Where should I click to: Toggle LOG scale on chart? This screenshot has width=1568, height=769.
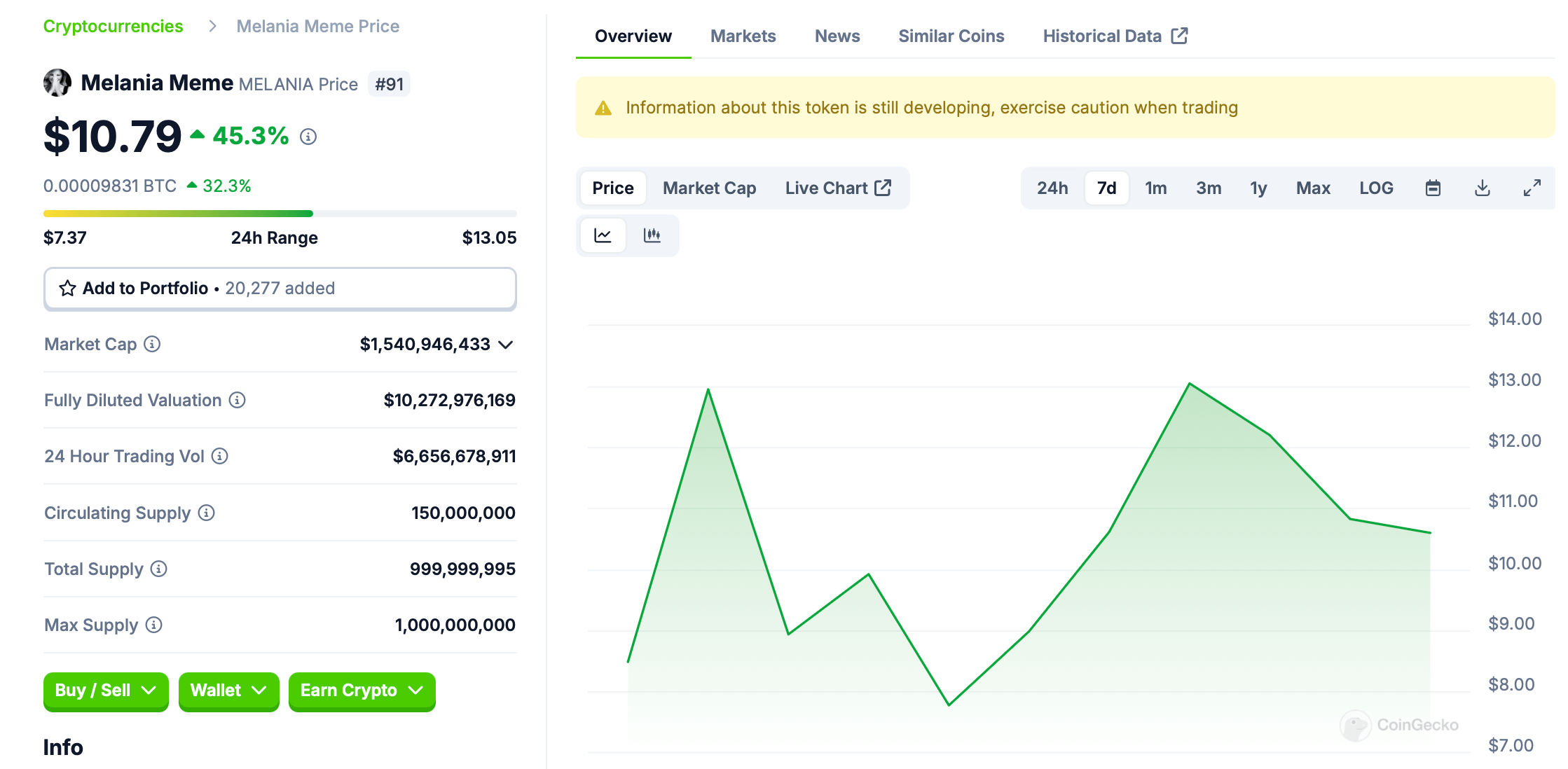point(1376,188)
